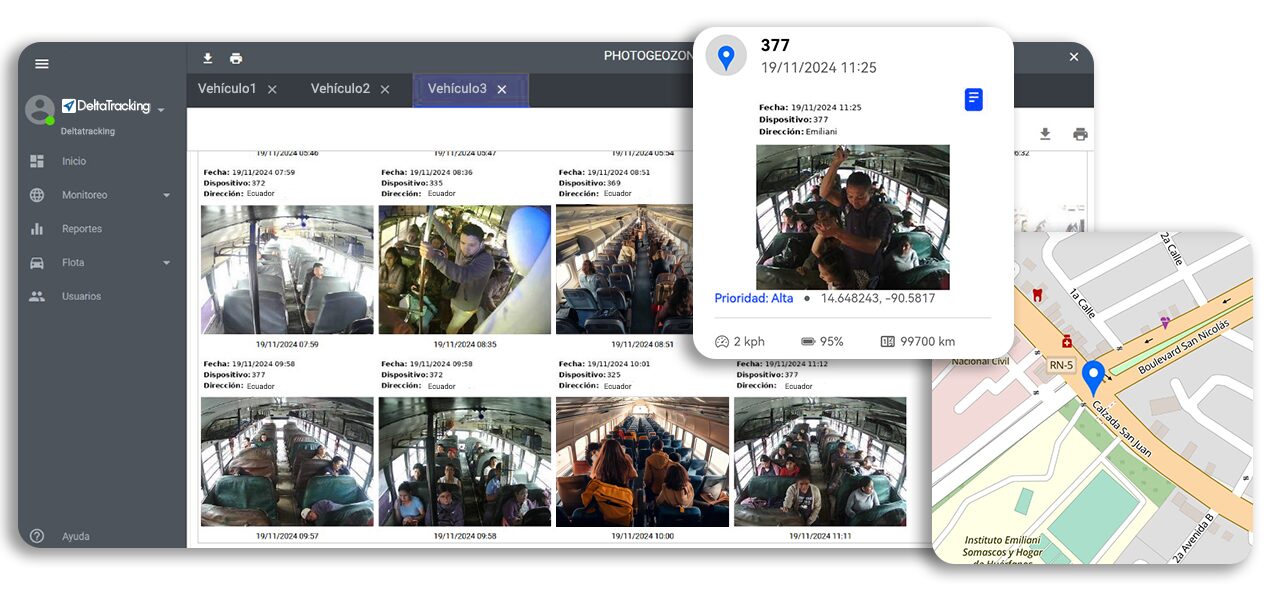Click the print icon in top toolbar
Viewport: 1280px width, 590px height.
(236, 58)
